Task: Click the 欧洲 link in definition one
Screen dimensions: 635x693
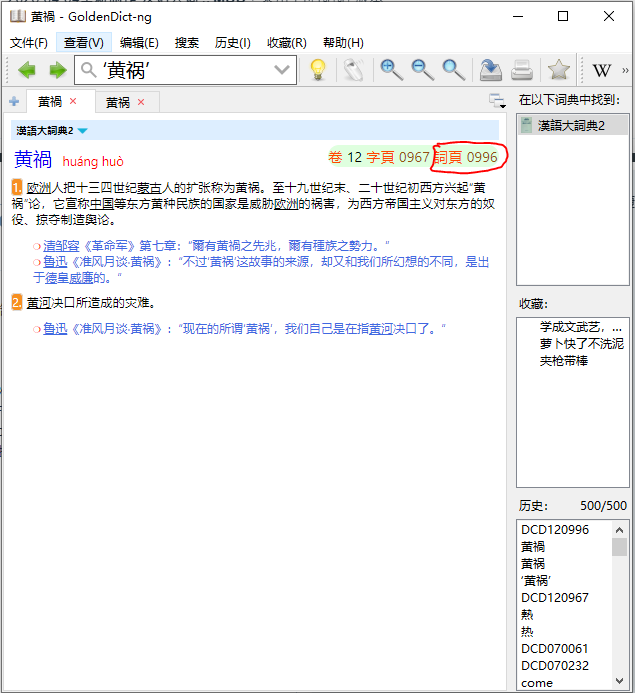Action: tap(39, 188)
